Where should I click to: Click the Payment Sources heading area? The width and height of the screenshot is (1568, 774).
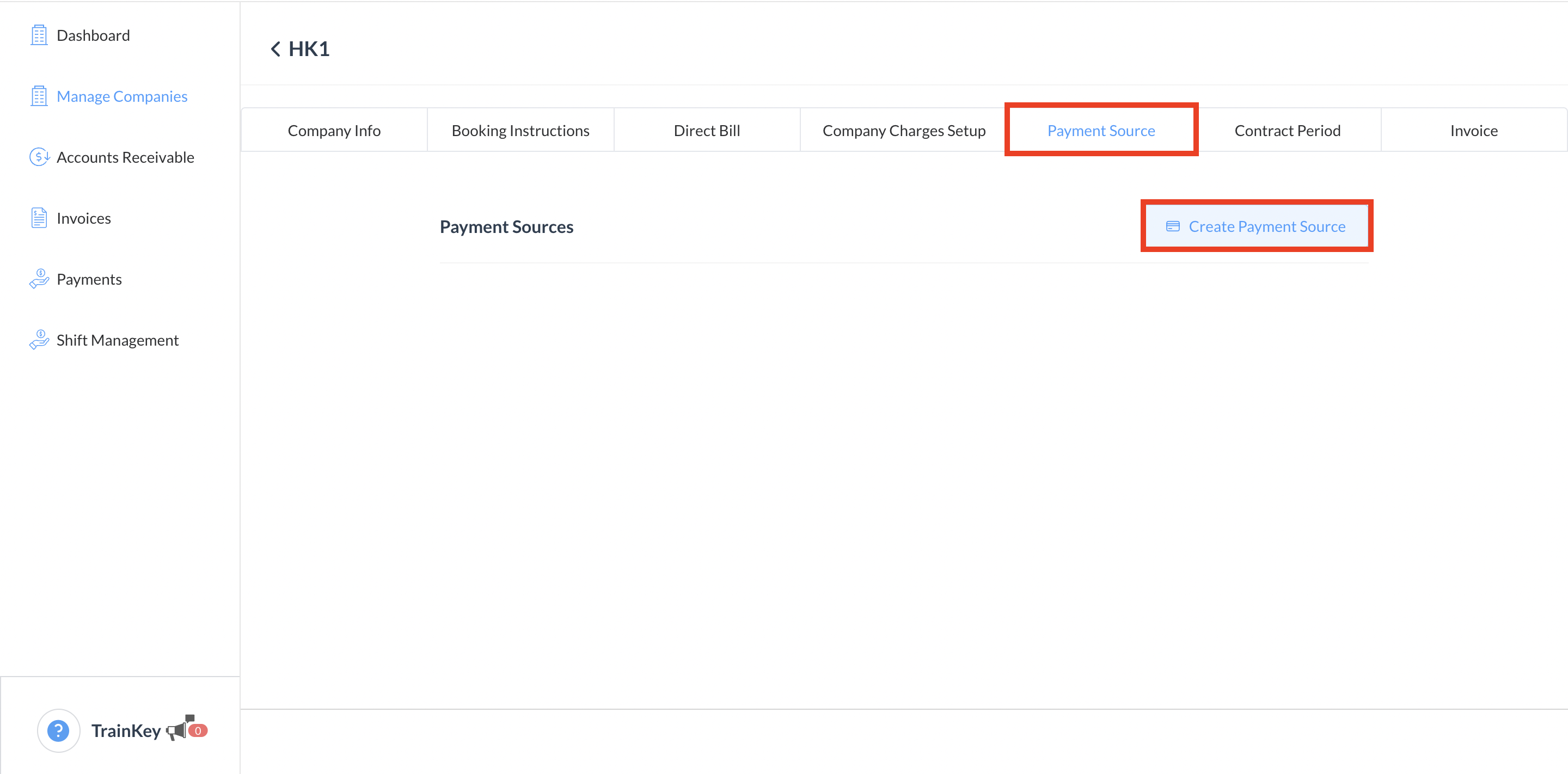point(506,226)
